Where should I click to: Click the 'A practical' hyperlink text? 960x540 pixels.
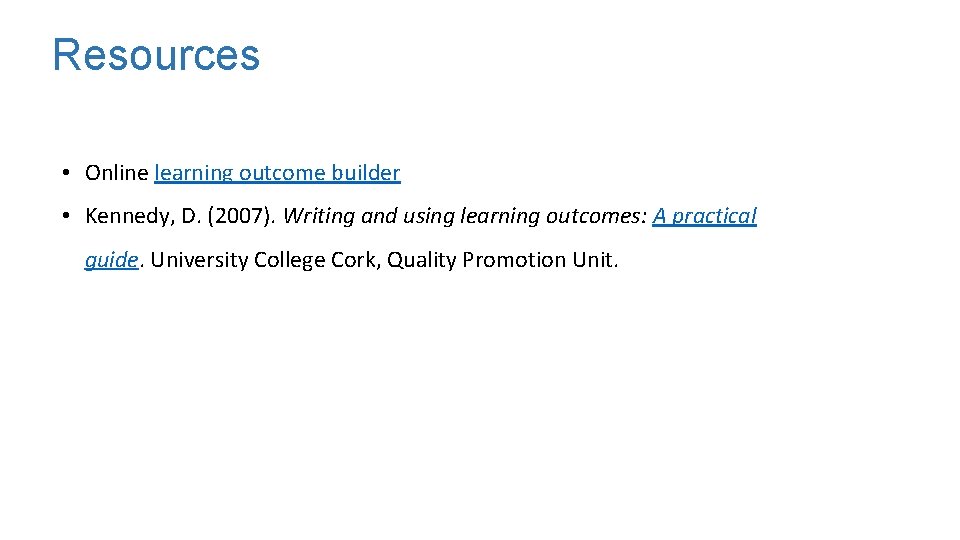tap(705, 216)
